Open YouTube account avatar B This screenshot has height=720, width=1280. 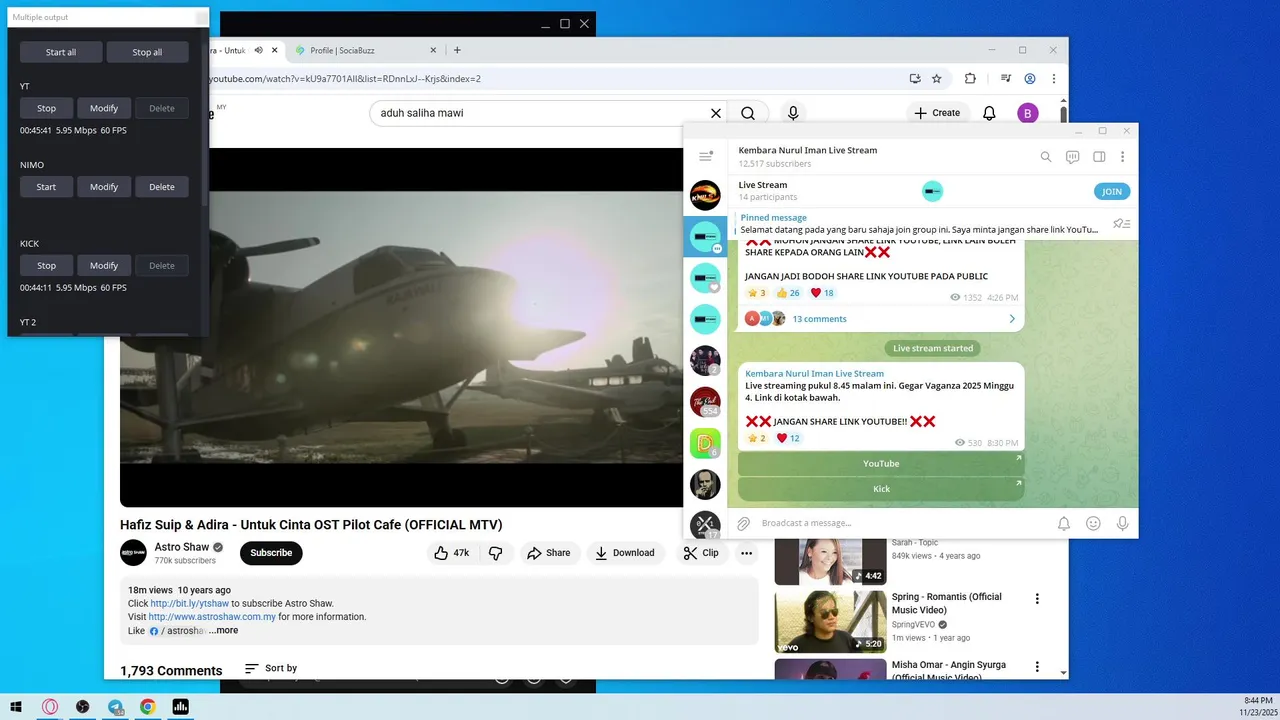pos(1028,113)
